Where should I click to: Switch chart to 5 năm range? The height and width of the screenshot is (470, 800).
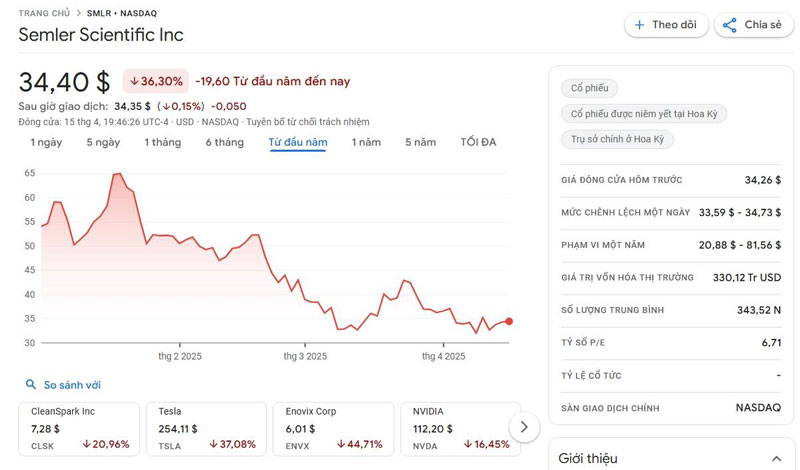[420, 142]
